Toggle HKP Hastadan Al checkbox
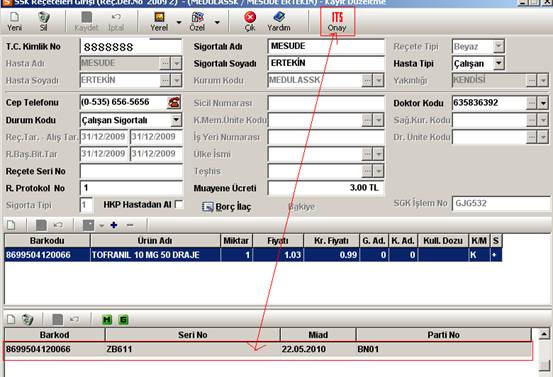Image resolution: width=553 pixels, height=377 pixels. coord(179,205)
